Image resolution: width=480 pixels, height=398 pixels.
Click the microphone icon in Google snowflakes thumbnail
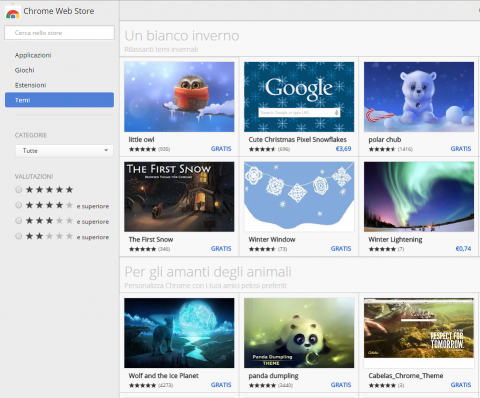point(336,113)
